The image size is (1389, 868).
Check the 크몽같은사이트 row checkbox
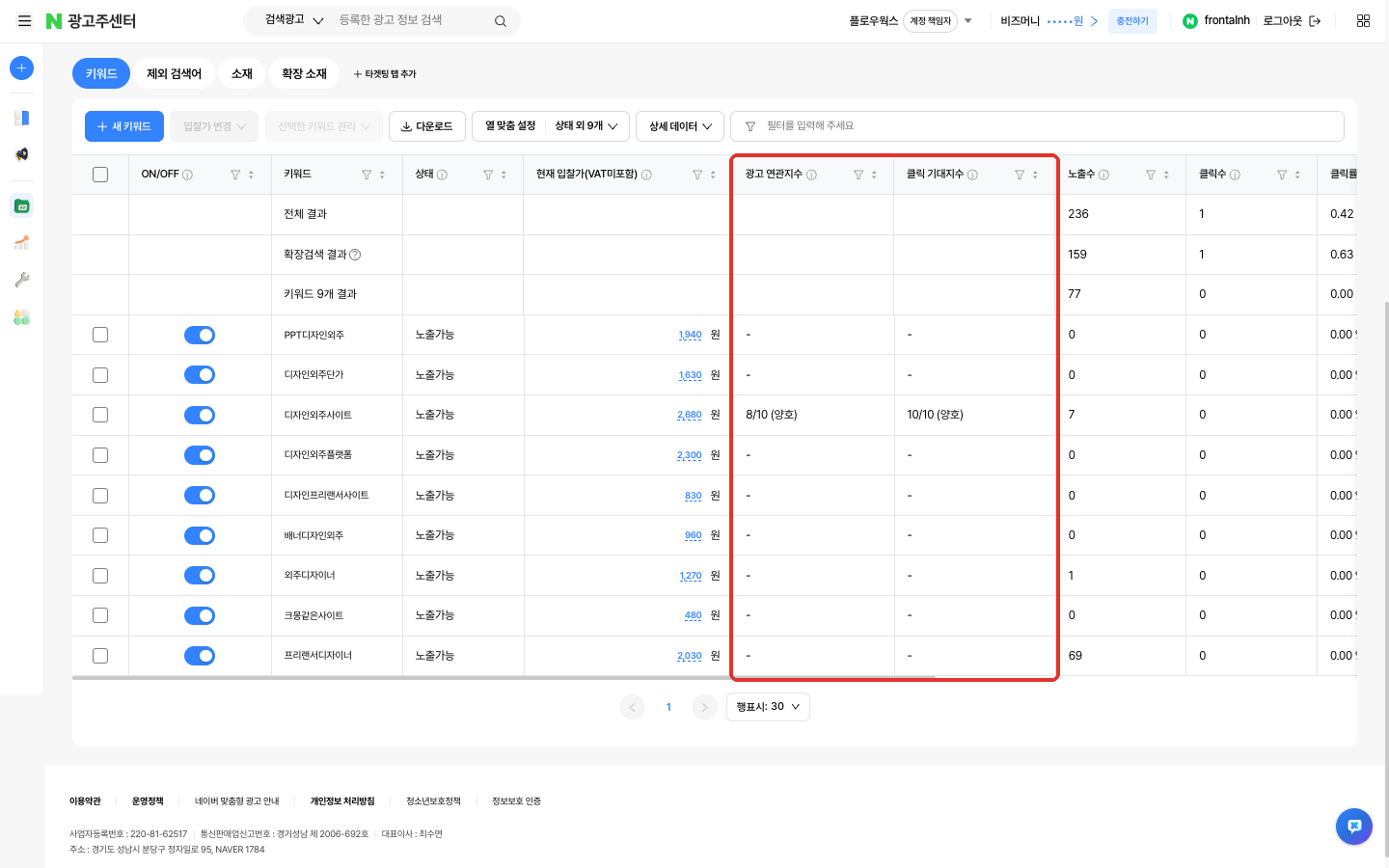click(x=100, y=615)
